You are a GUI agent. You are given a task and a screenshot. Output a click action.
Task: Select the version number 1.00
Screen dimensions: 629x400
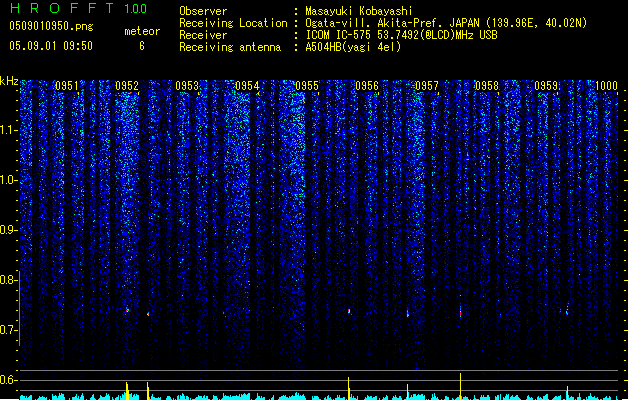pyautogui.click(x=136, y=8)
